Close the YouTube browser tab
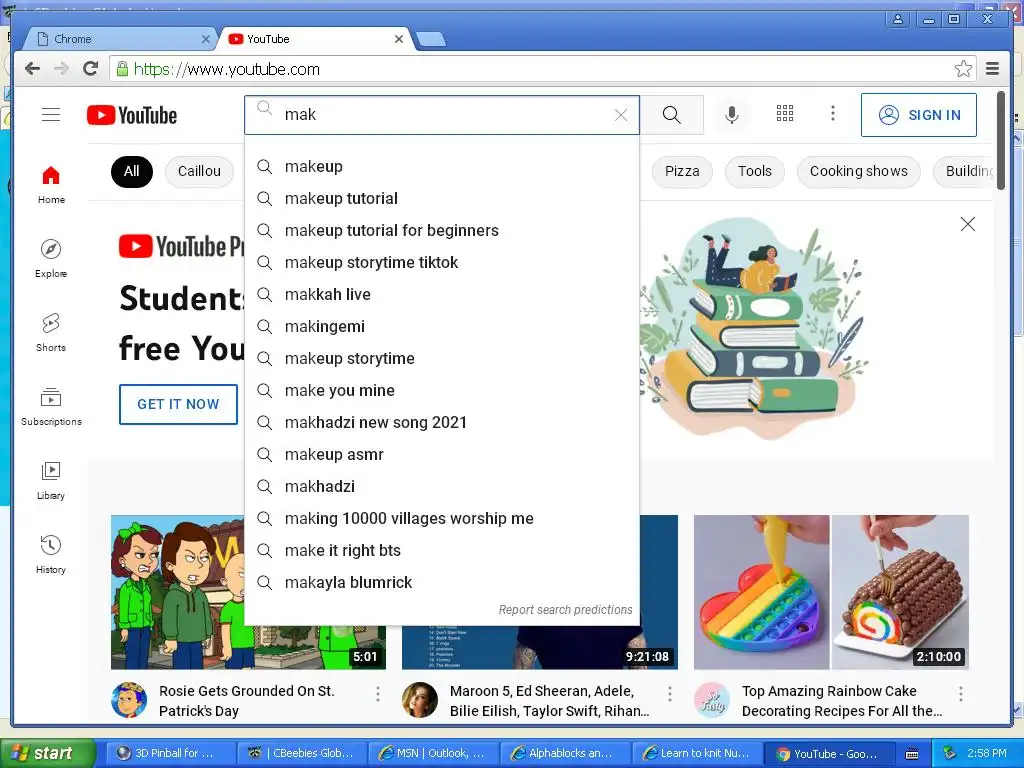 [x=399, y=39]
